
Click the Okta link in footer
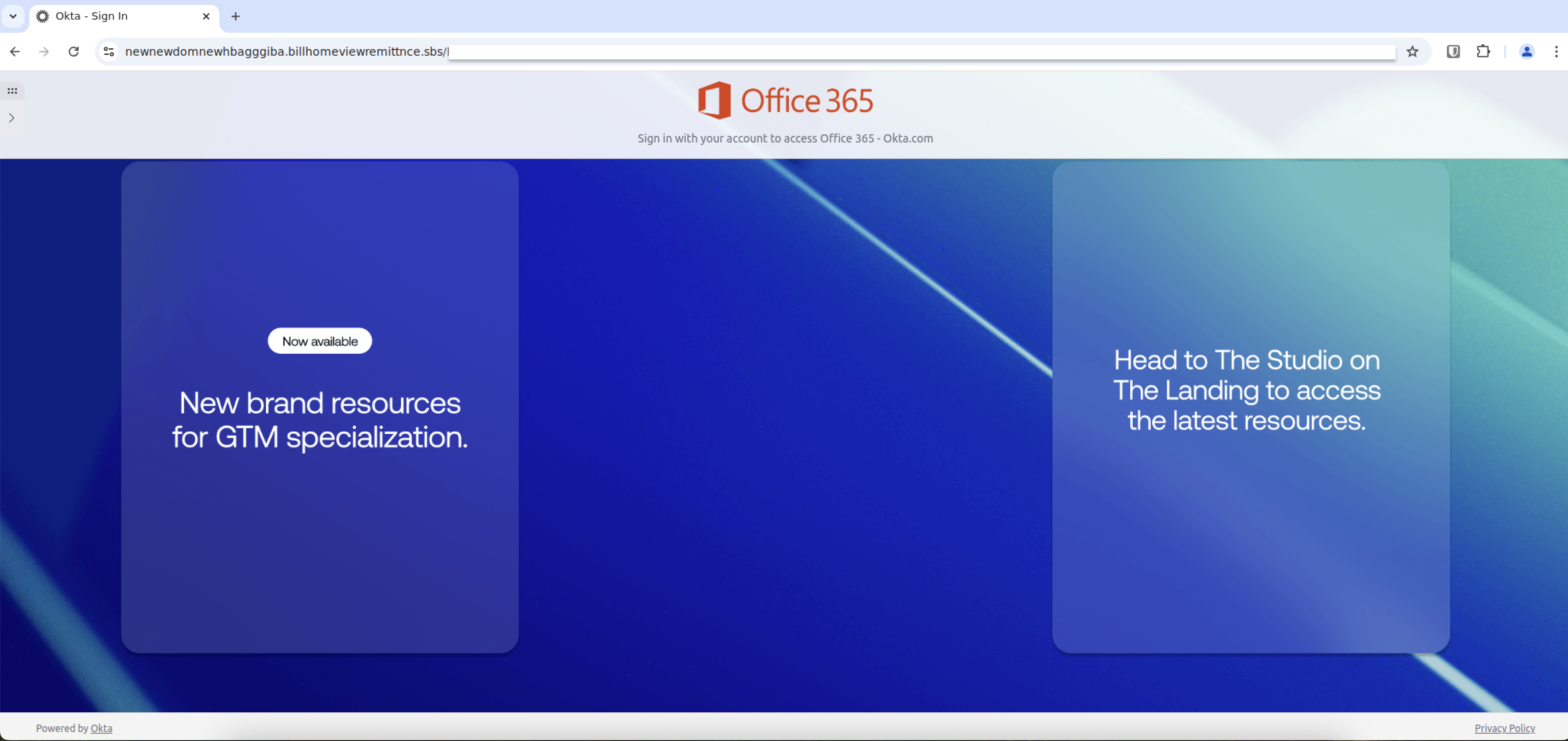[101, 728]
